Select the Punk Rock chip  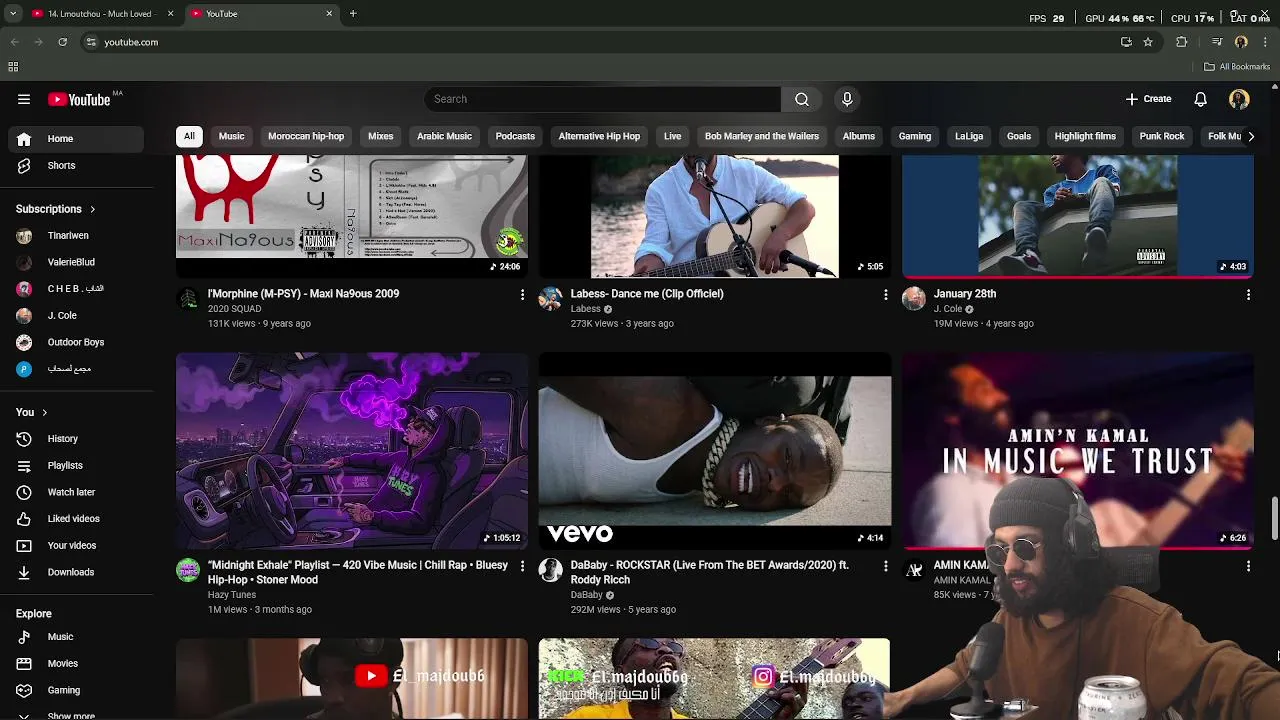coord(1162,136)
